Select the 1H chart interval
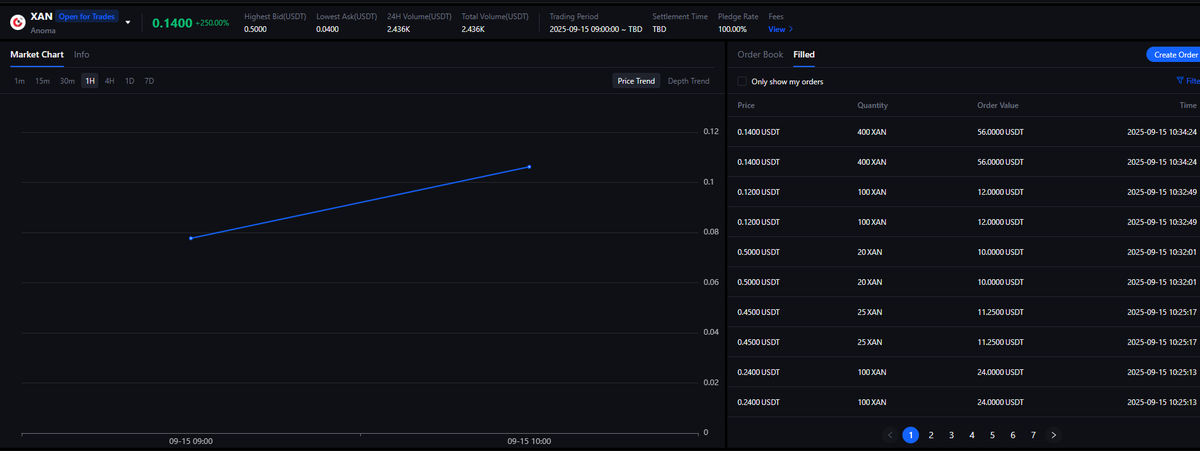The width and height of the screenshot is (1200, 451). [x=90, y=81]
